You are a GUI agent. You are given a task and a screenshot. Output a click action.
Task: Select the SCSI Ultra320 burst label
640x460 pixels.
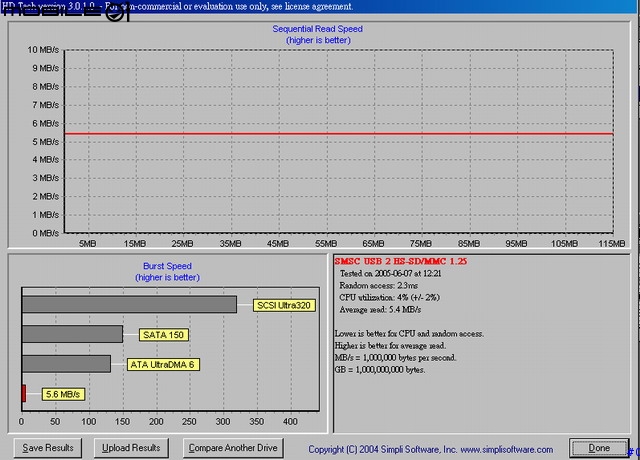[284, 305]
